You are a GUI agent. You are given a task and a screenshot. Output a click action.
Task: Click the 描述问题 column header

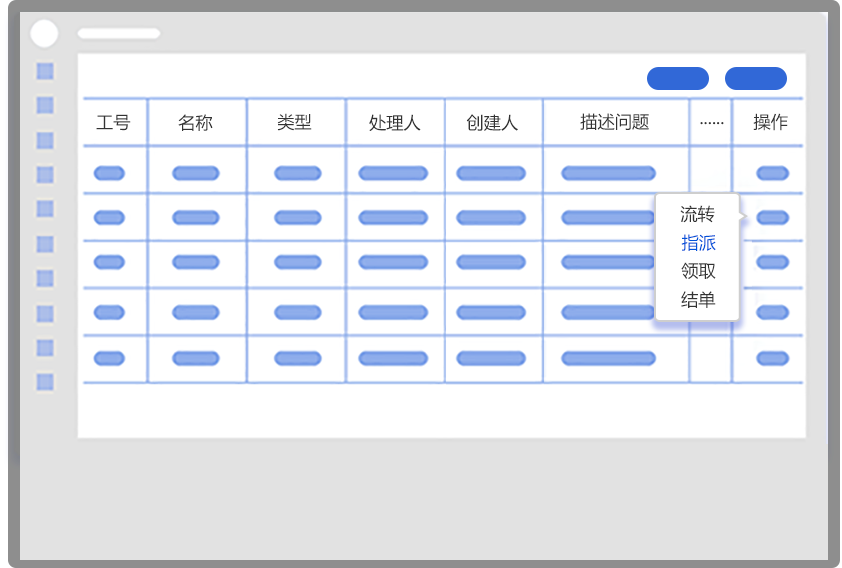coord(615,122)
